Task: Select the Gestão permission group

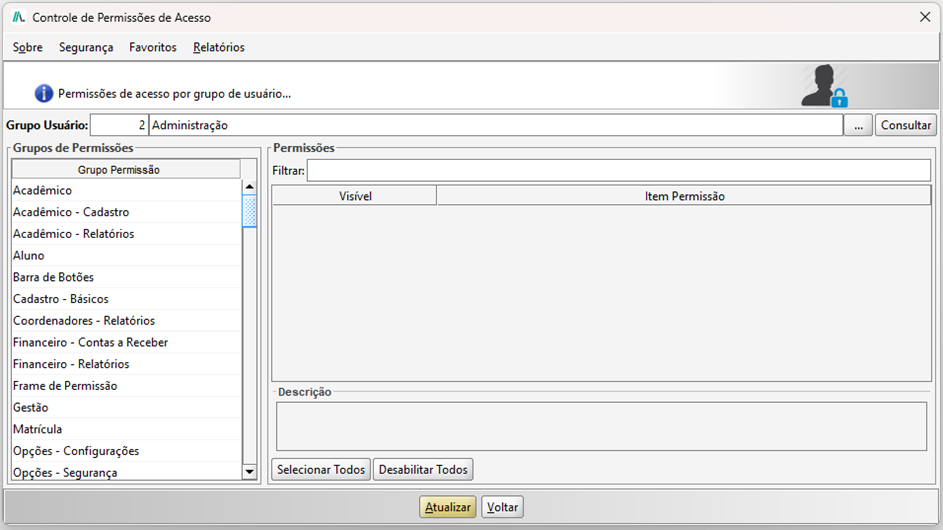Action: click(126, 407)
